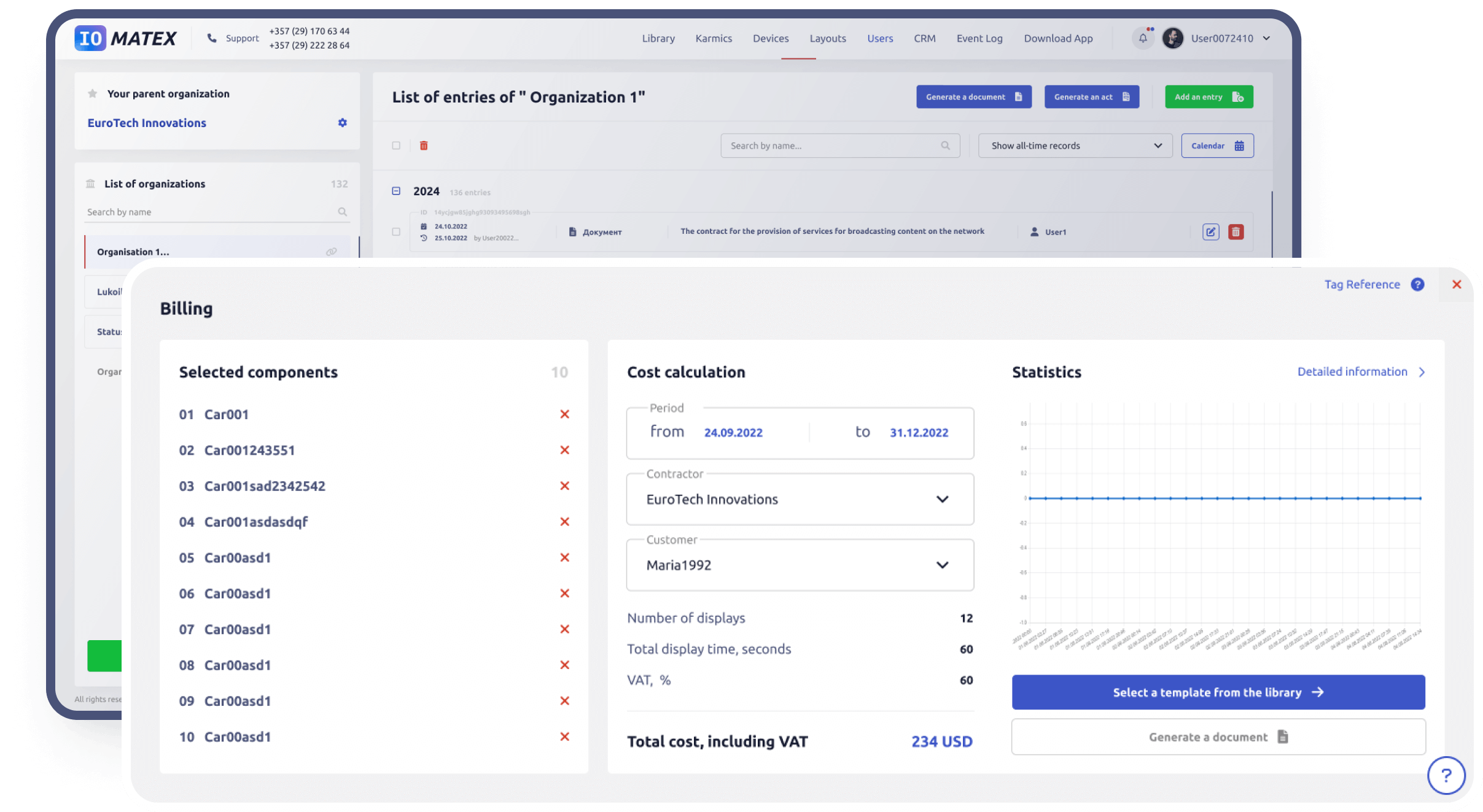Click the blue Generate a document button

tap(974, 97)
